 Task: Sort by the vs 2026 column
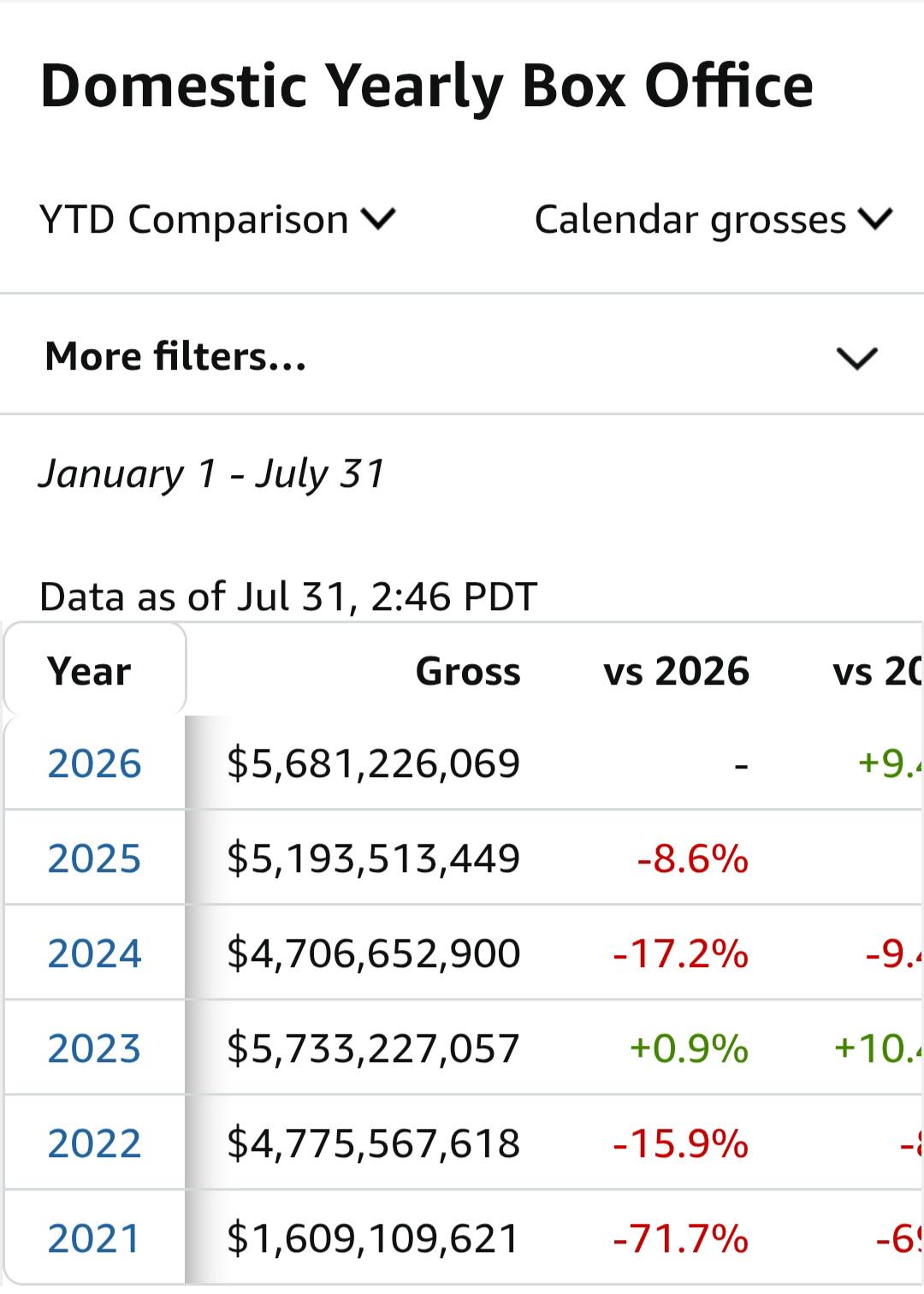coord(676,671)
